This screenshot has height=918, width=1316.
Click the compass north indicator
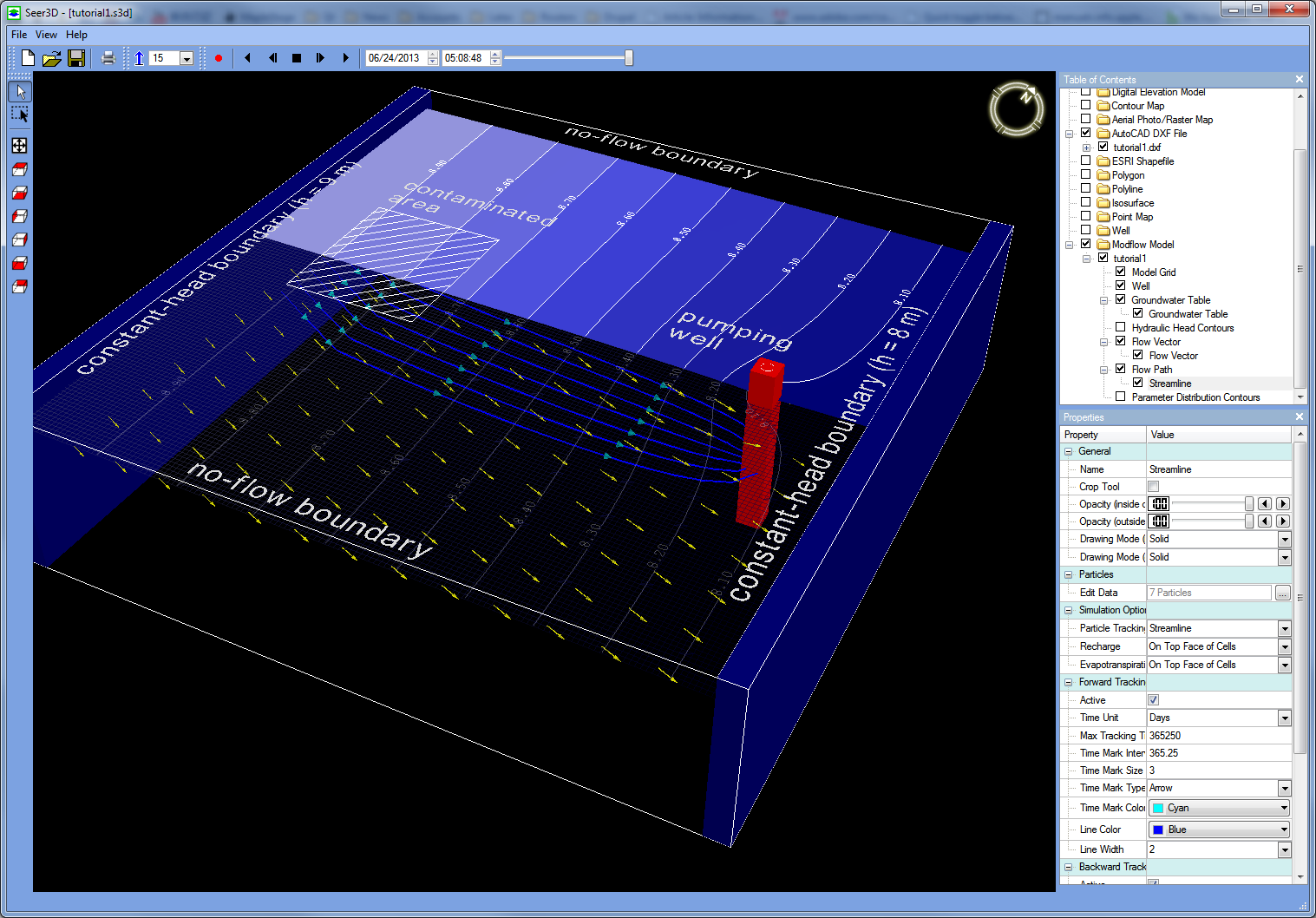click(x=1016, y=108)
